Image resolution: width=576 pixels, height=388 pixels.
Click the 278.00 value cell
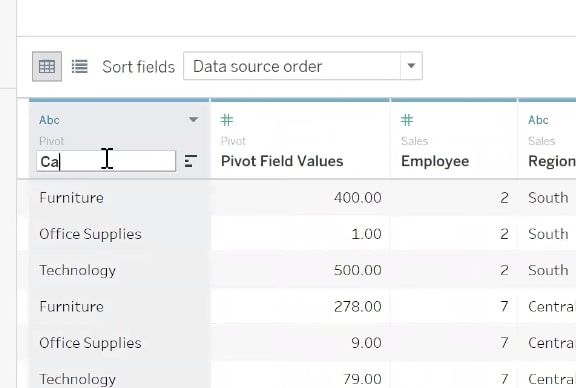(357, 306)
